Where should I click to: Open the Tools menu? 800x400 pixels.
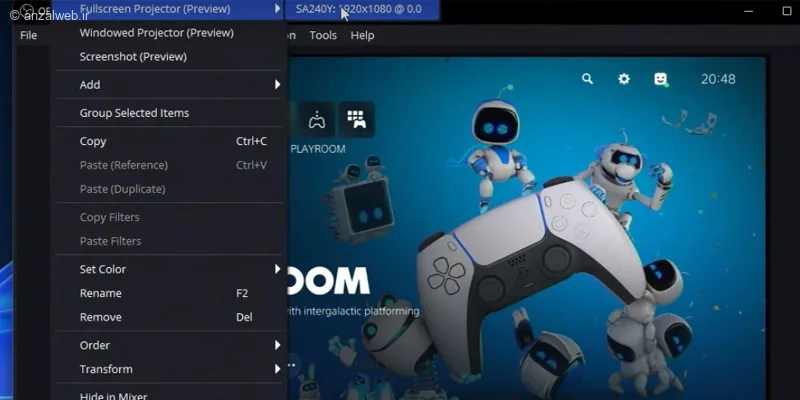(x=323, y=35)
